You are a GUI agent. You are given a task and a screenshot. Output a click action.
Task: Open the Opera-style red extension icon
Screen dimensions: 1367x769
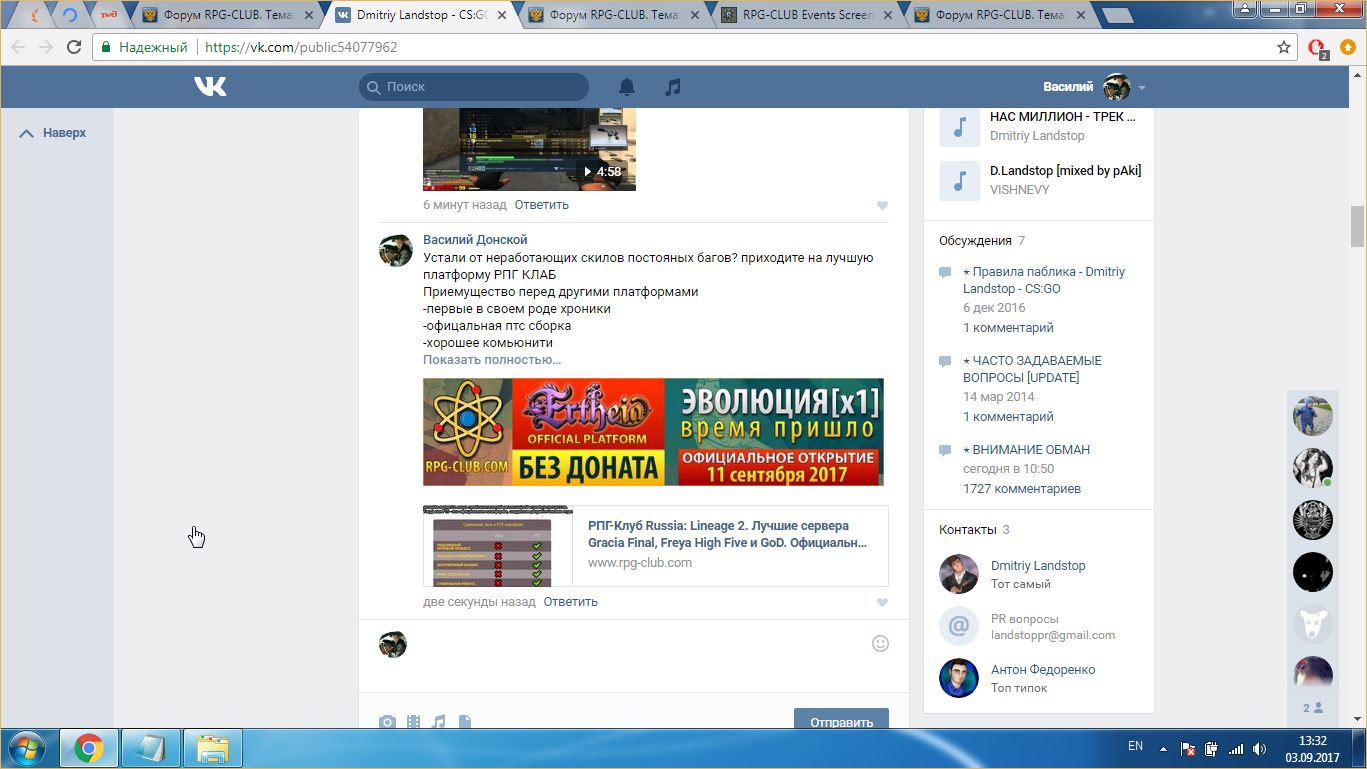(x=1317, y=47)
